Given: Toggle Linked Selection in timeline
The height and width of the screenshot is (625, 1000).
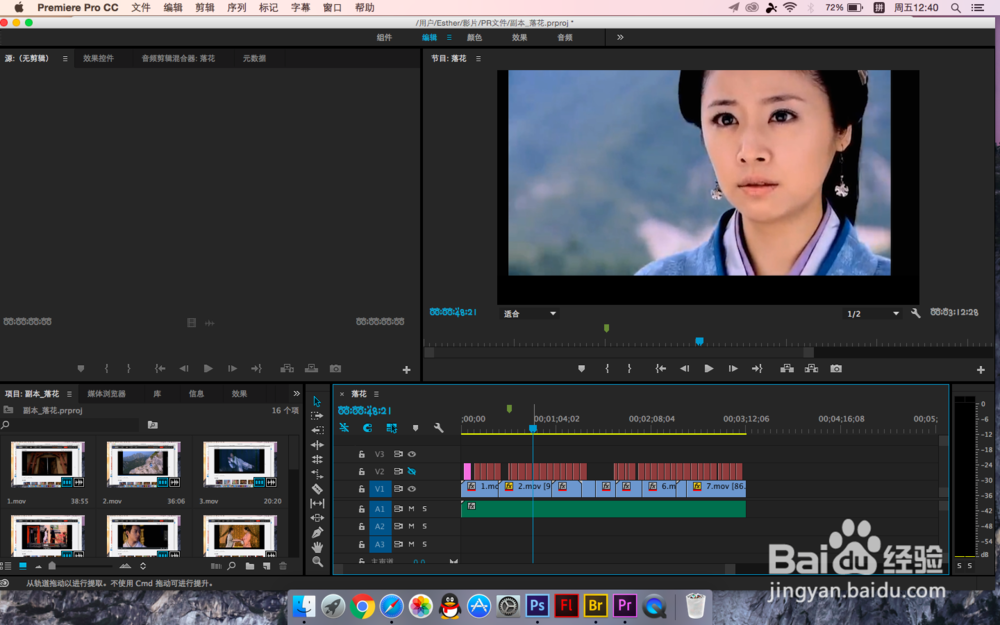Looking at the screenshot, I should [x=392, y=428].
